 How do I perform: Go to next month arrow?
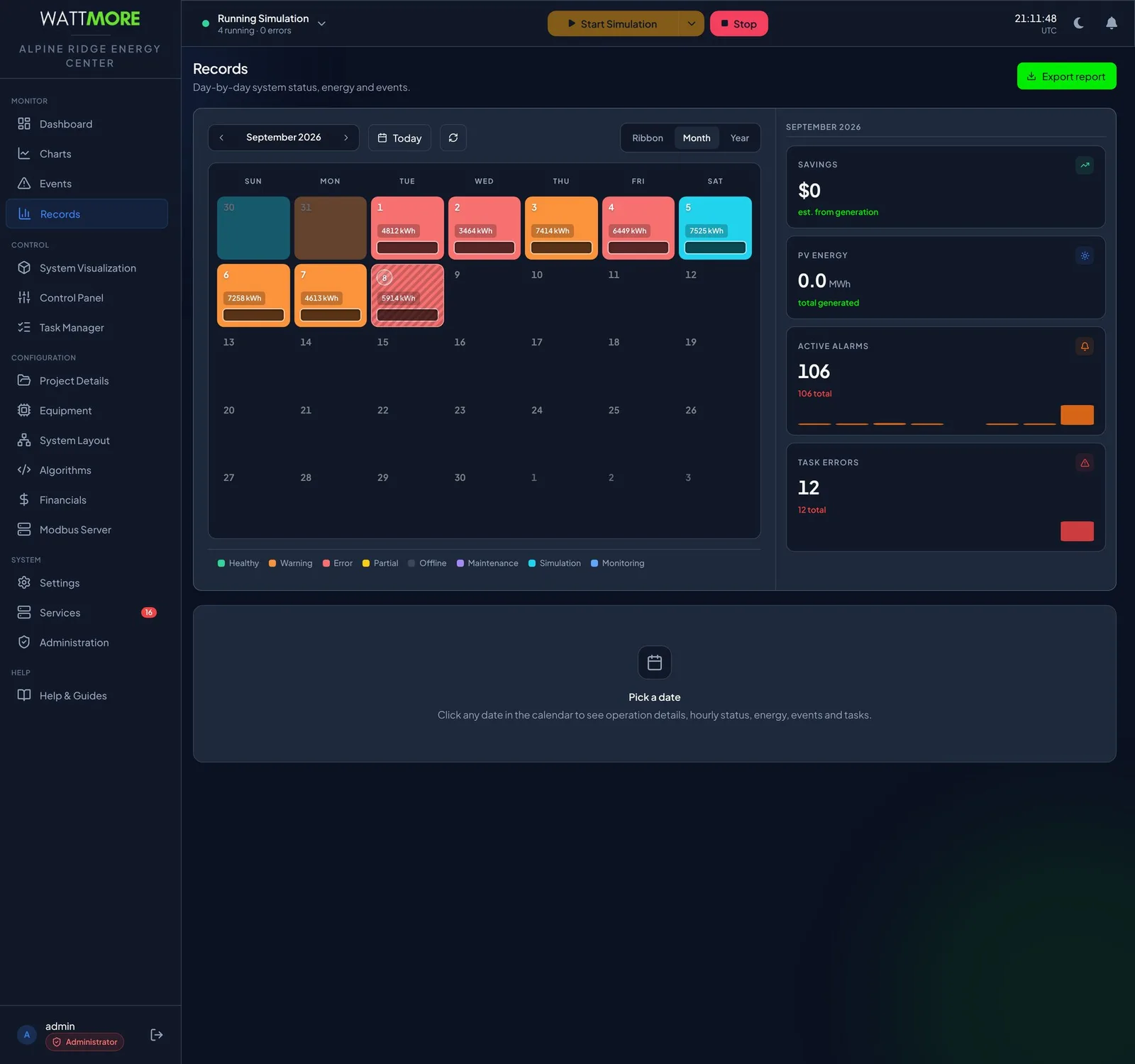click(346, 138)
